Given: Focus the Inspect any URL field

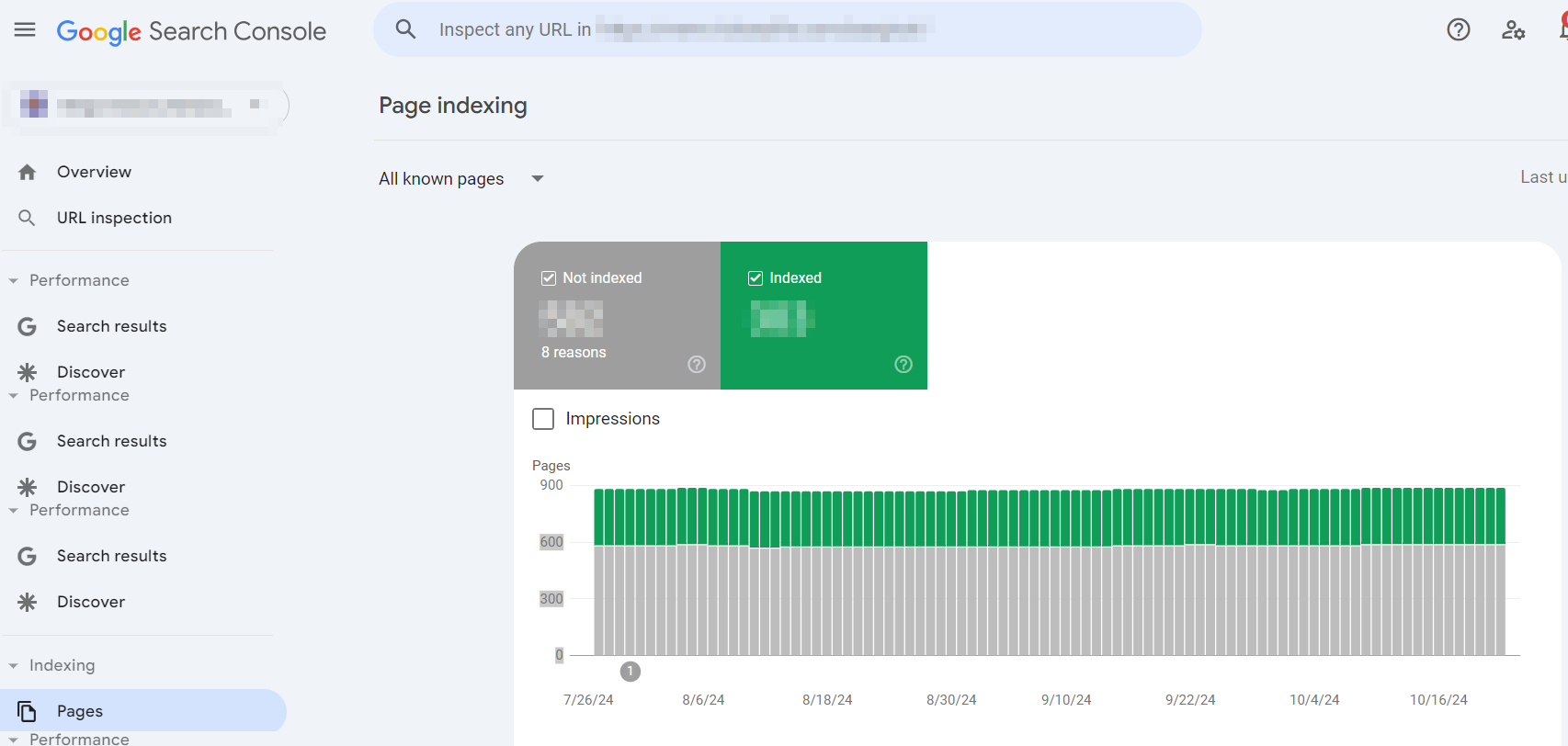Looking at the screenshot, I should (x=787, y=29).
